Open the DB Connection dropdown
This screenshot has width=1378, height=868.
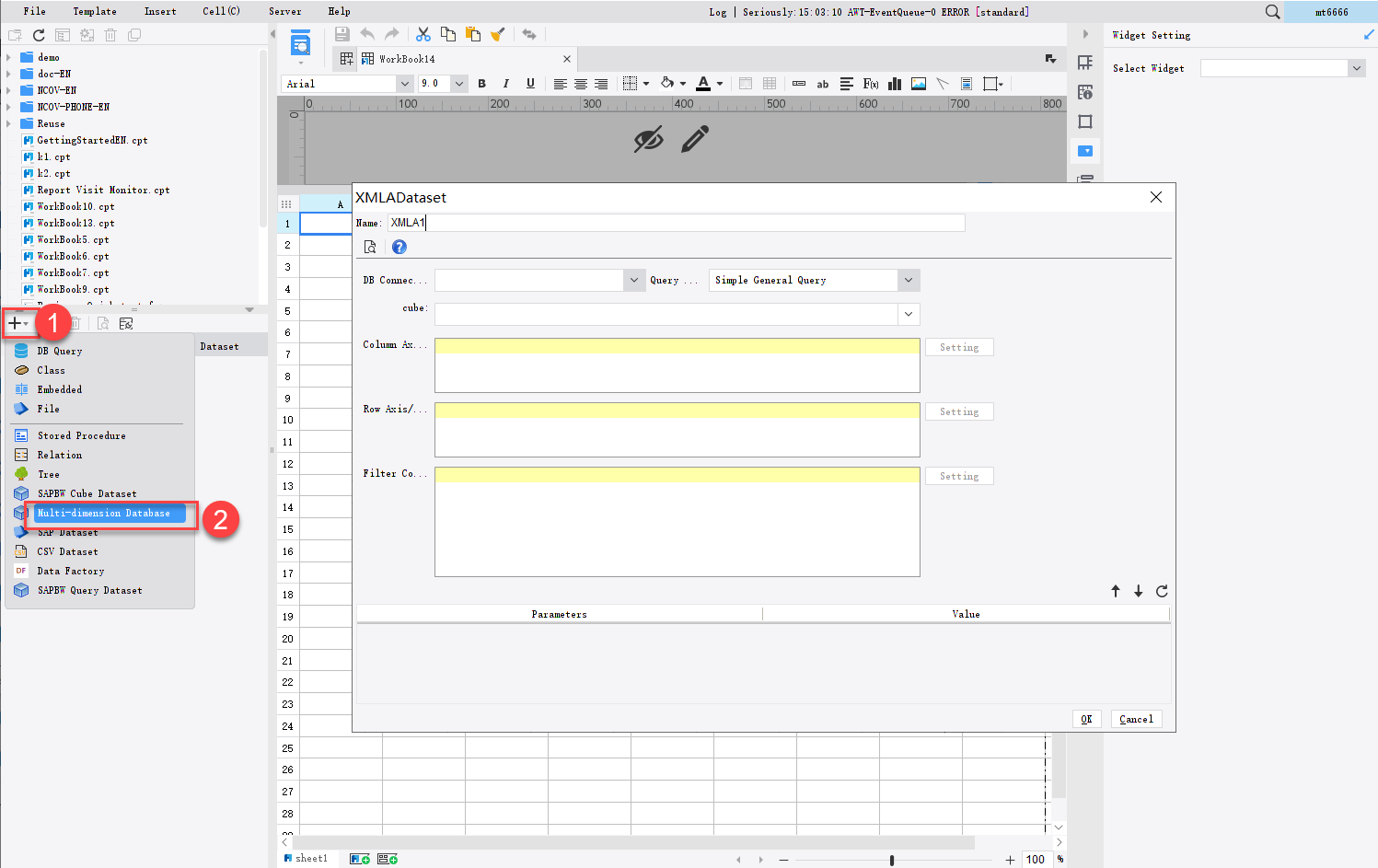633,280
